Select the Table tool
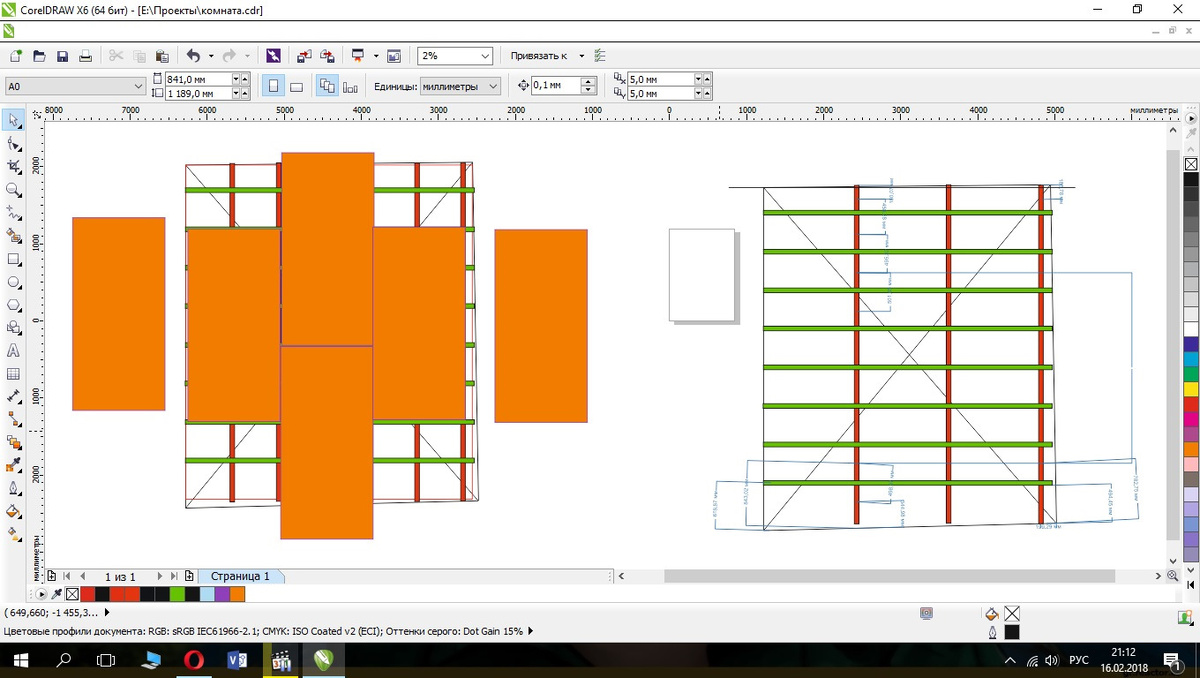 (13, 374)
